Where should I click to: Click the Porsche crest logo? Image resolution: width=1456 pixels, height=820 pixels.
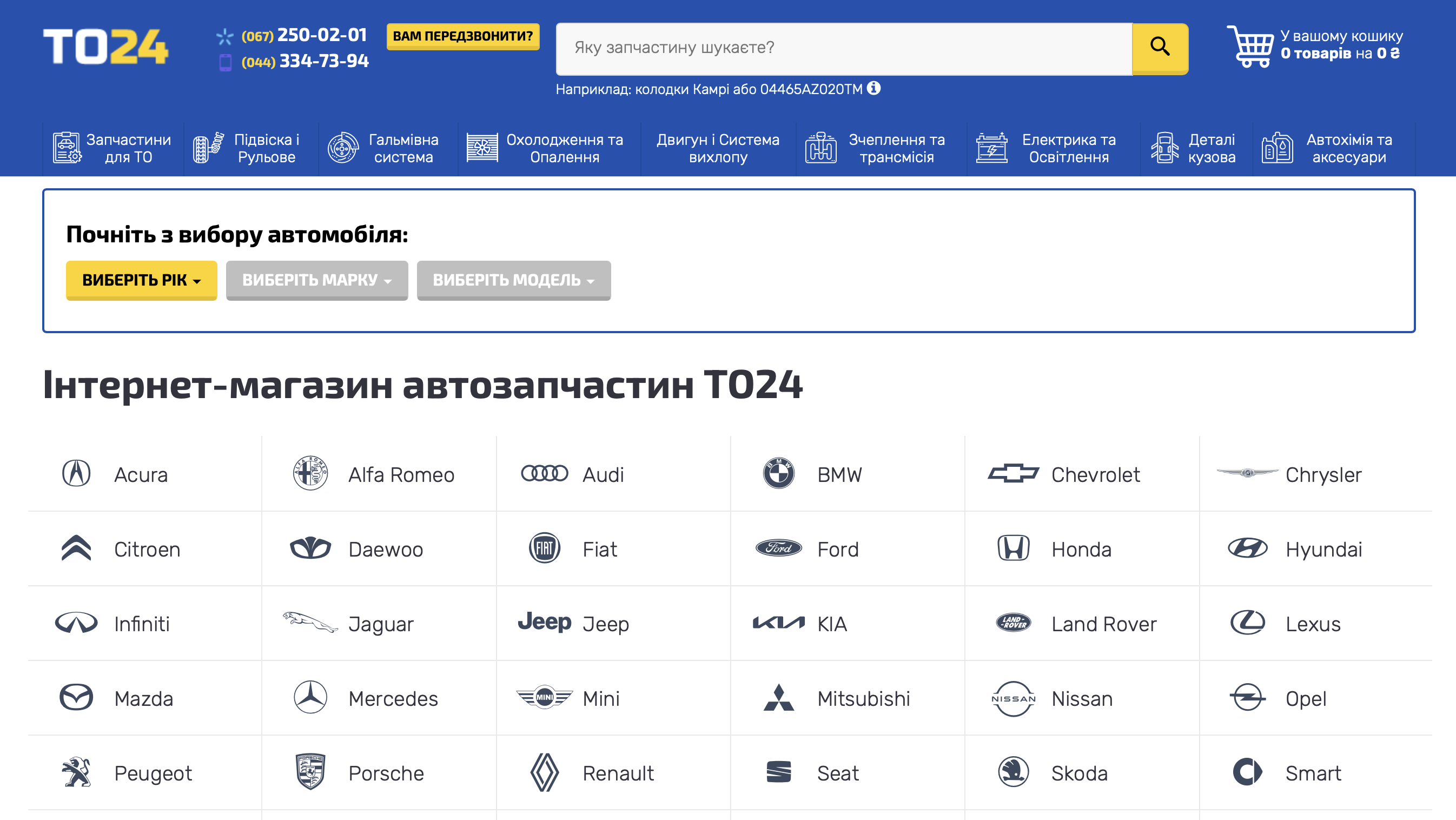tap(310, 772)
